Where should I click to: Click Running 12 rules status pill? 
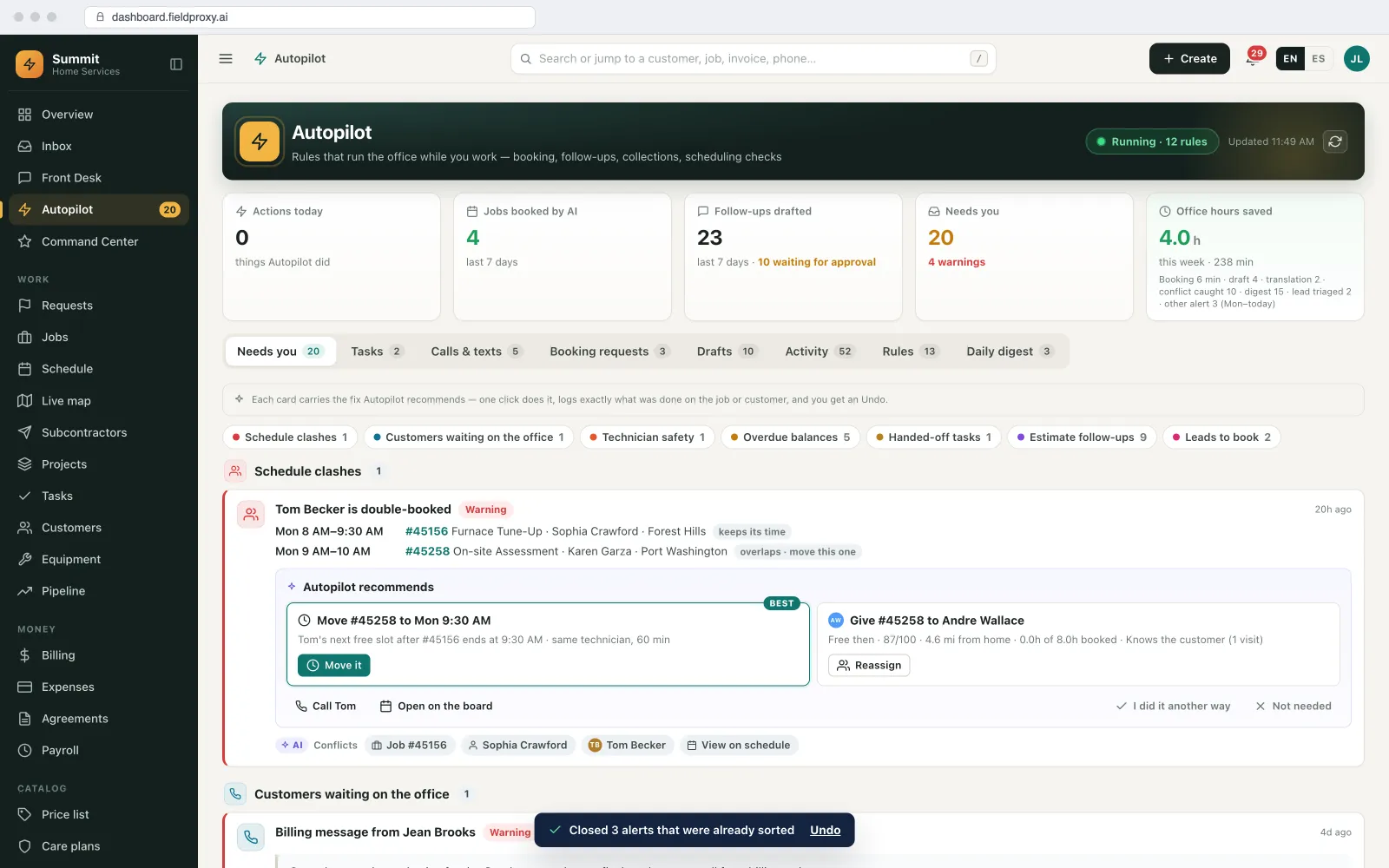1152,141
